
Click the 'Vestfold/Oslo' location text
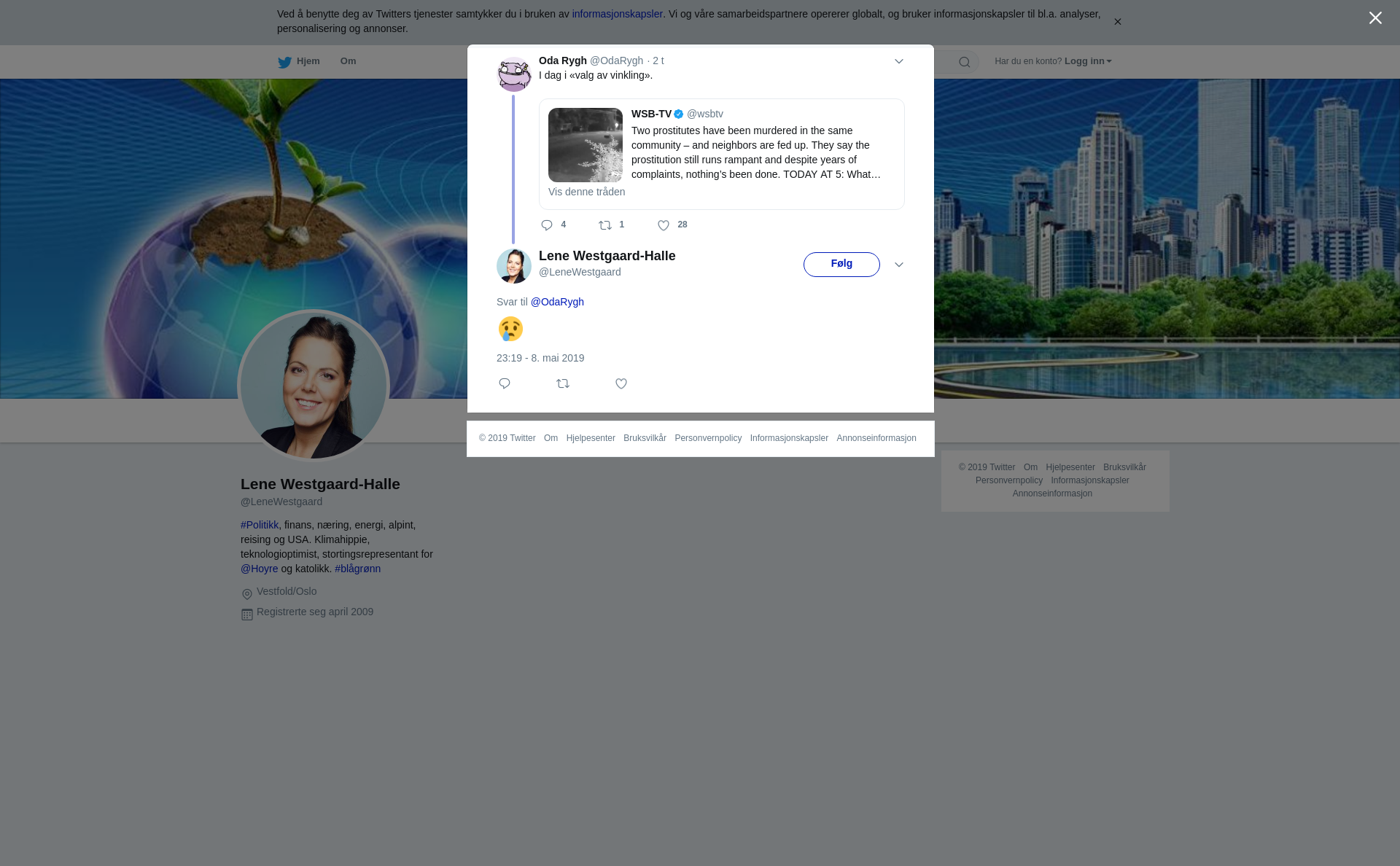pos(287,591)
